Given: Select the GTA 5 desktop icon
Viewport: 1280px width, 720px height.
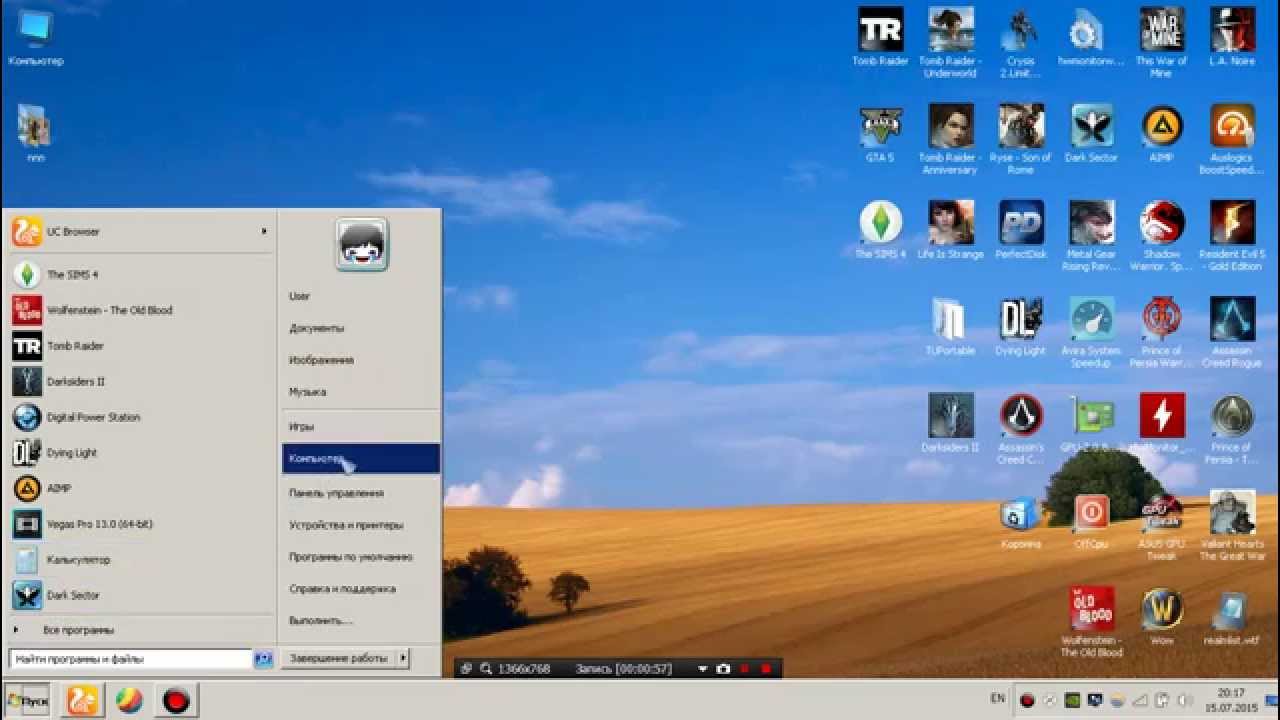Looking at the screenshot, I should tap(881, 134).
